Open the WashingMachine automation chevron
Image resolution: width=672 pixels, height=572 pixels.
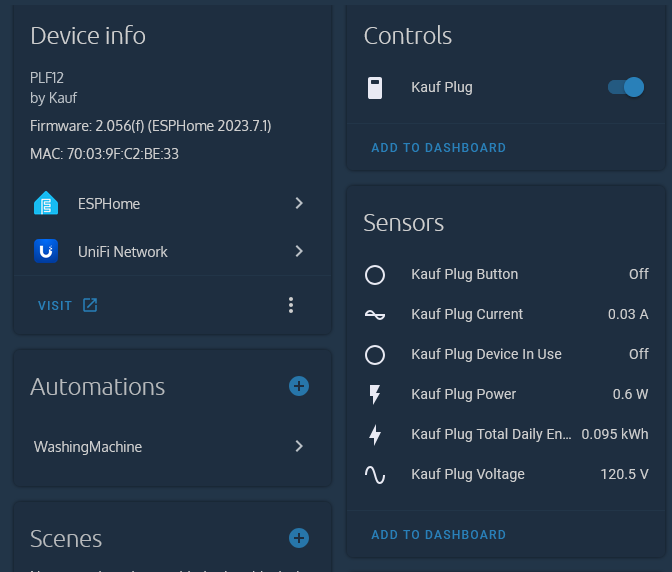[x=298, y=447]
